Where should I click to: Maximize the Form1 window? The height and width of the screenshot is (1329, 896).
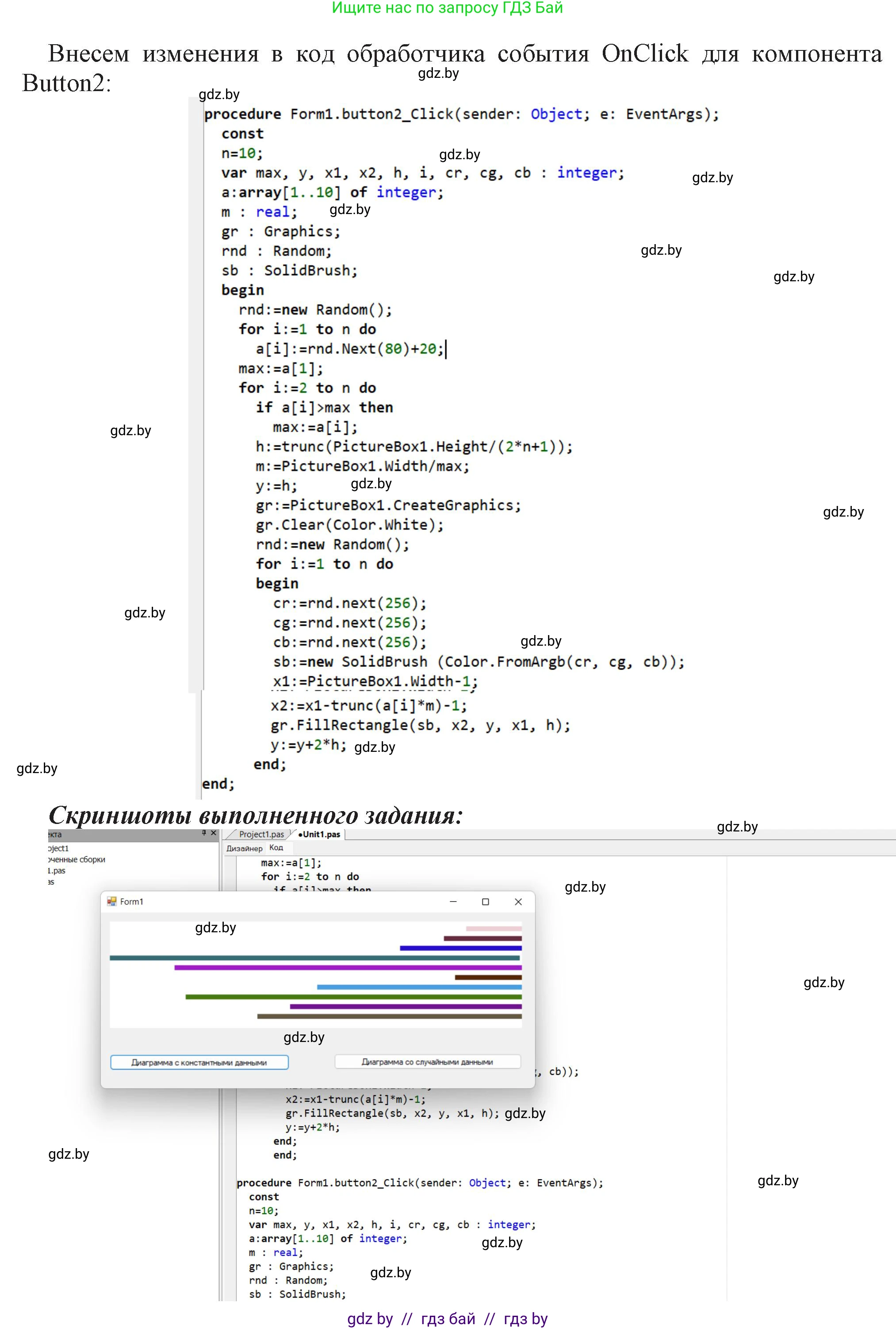(486, 902)
